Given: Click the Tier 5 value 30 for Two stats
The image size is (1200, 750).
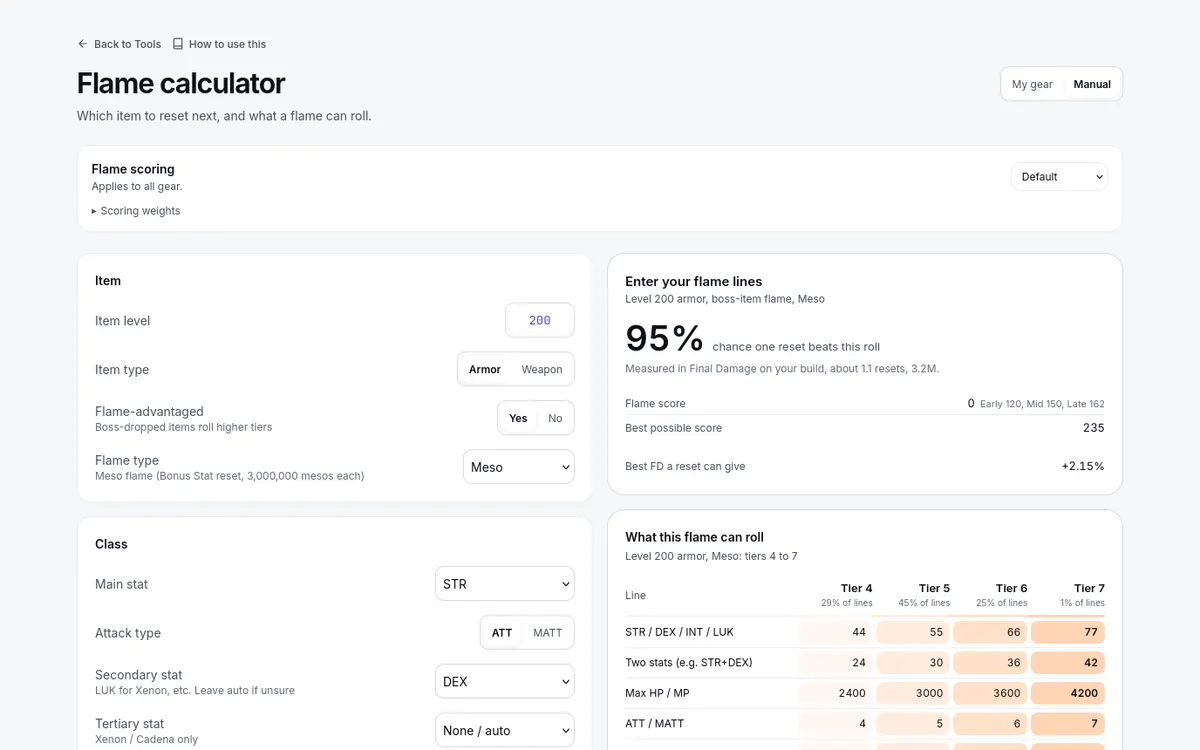Looking at the screenshot, I should coord(914,662).
